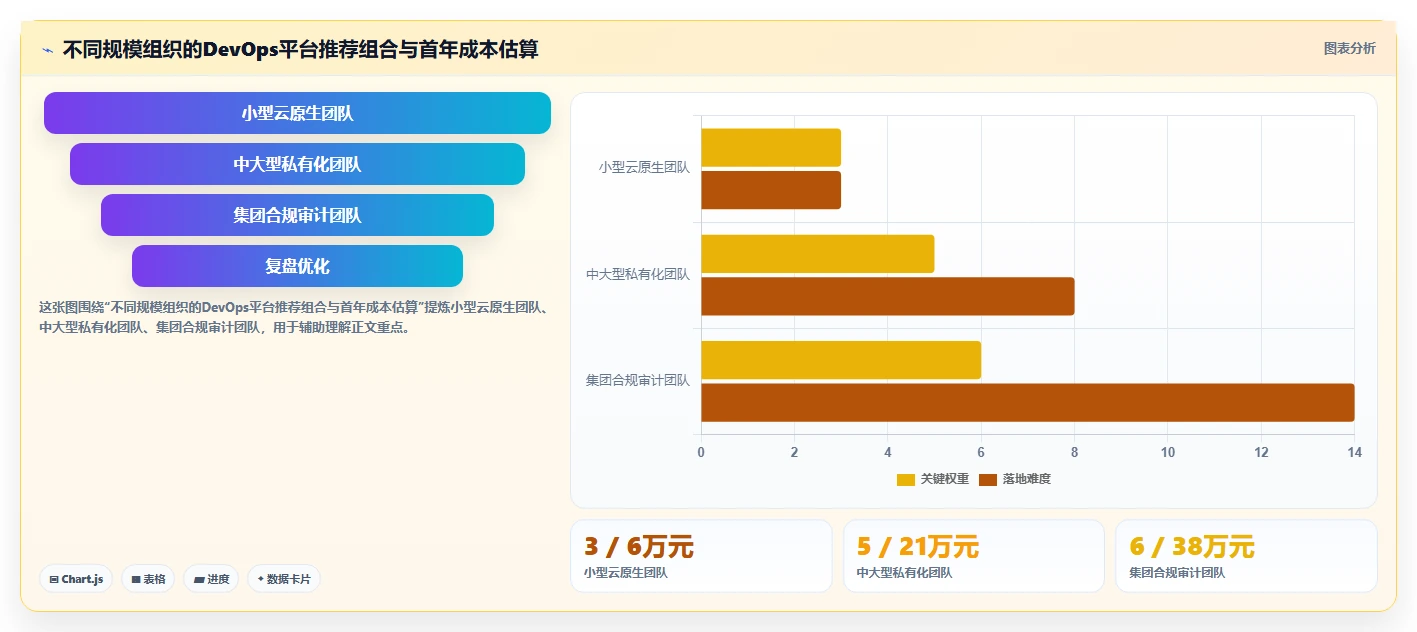Toggle the 落地难度 legend swatch
The width and height of the screenshot is (1417, 632).
click(x=988, y=479)
